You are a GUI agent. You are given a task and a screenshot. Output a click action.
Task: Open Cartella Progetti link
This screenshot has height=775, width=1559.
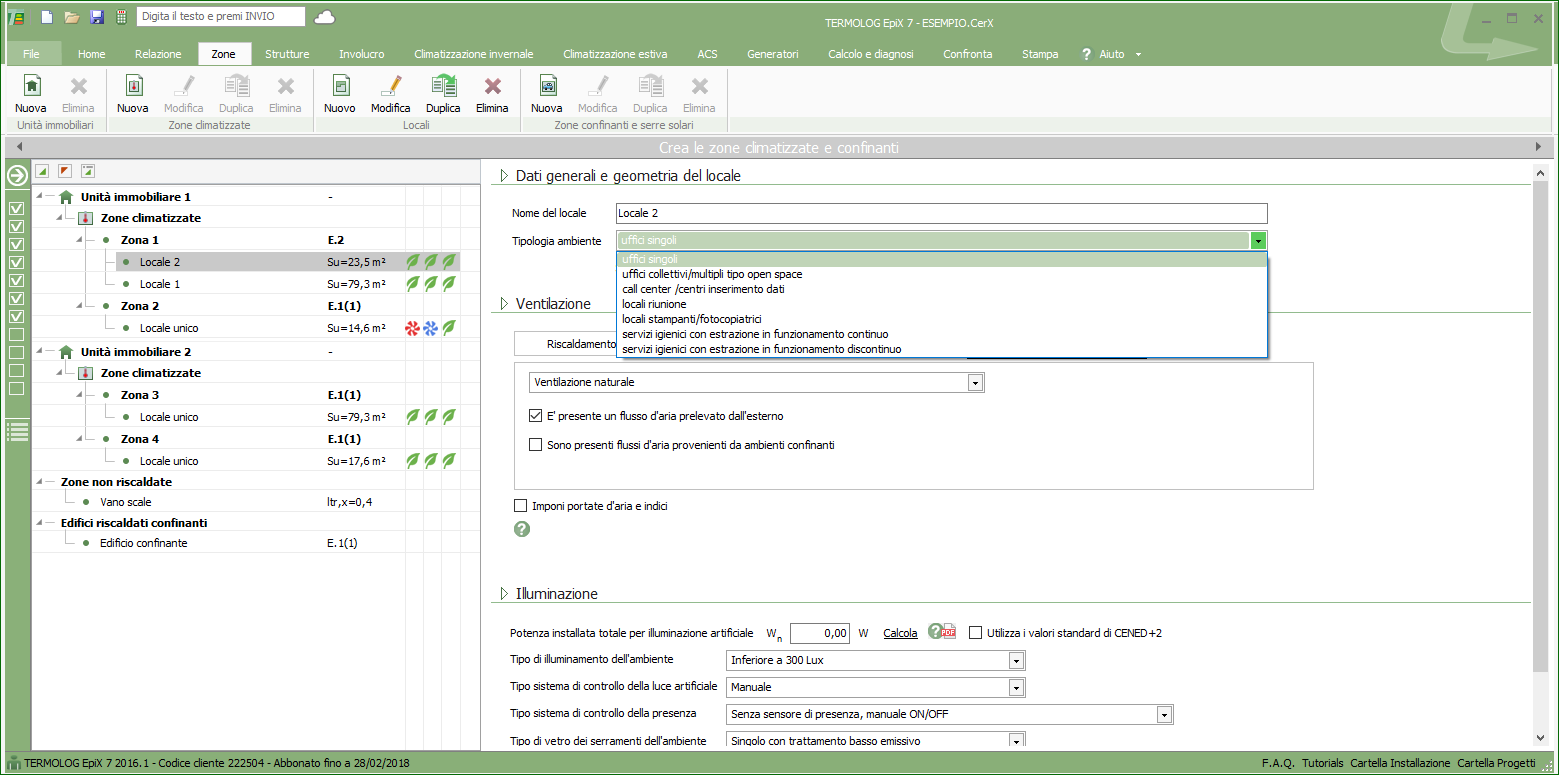click(x=1496, y=763)
